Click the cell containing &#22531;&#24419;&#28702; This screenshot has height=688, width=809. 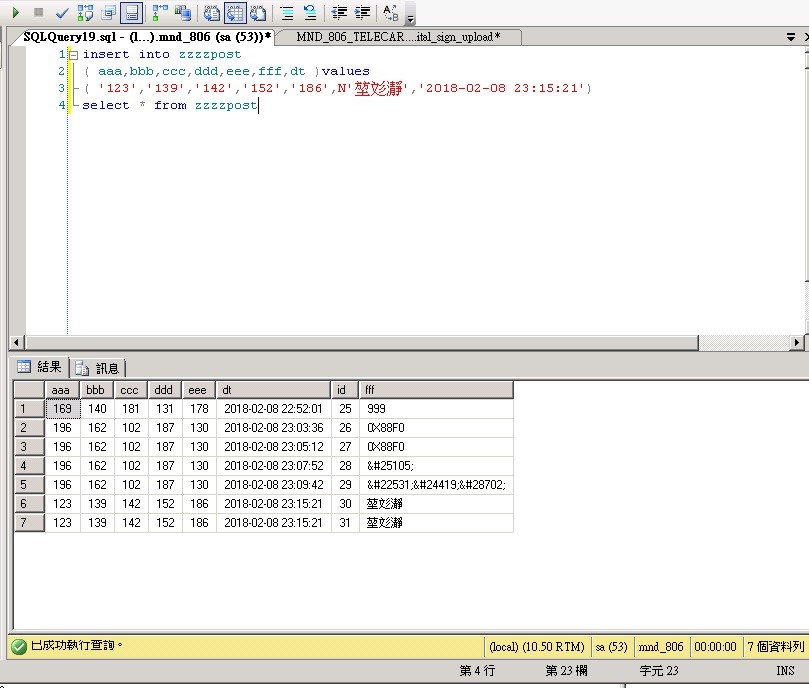(436, 485)
